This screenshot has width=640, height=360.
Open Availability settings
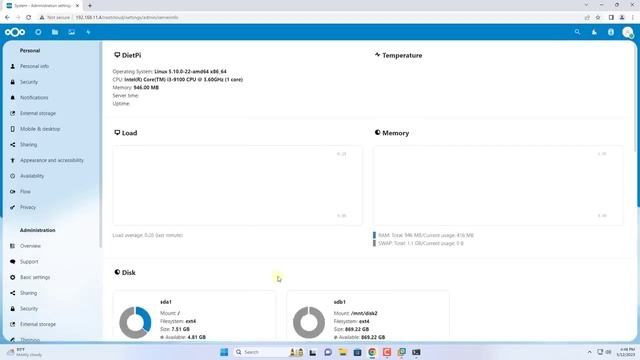[32, 176]
